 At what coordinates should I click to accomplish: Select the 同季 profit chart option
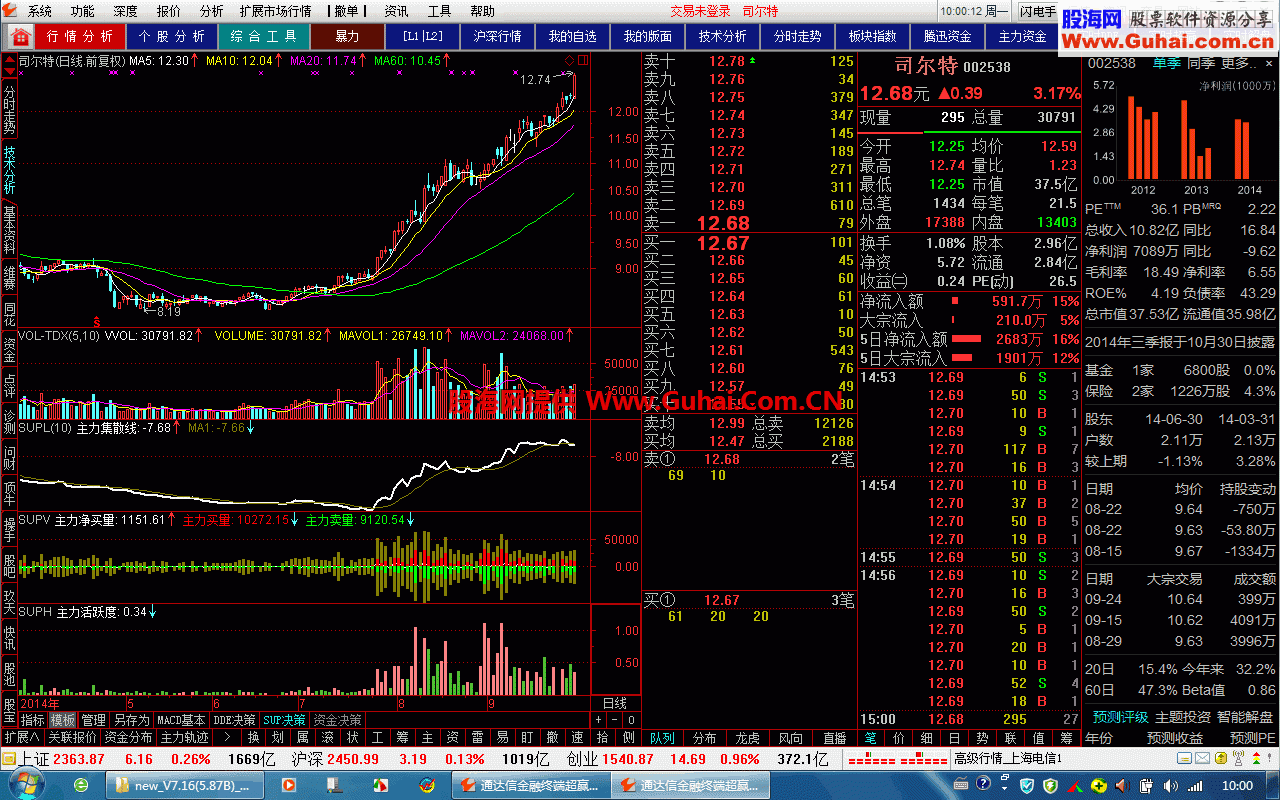[1199, 63]
